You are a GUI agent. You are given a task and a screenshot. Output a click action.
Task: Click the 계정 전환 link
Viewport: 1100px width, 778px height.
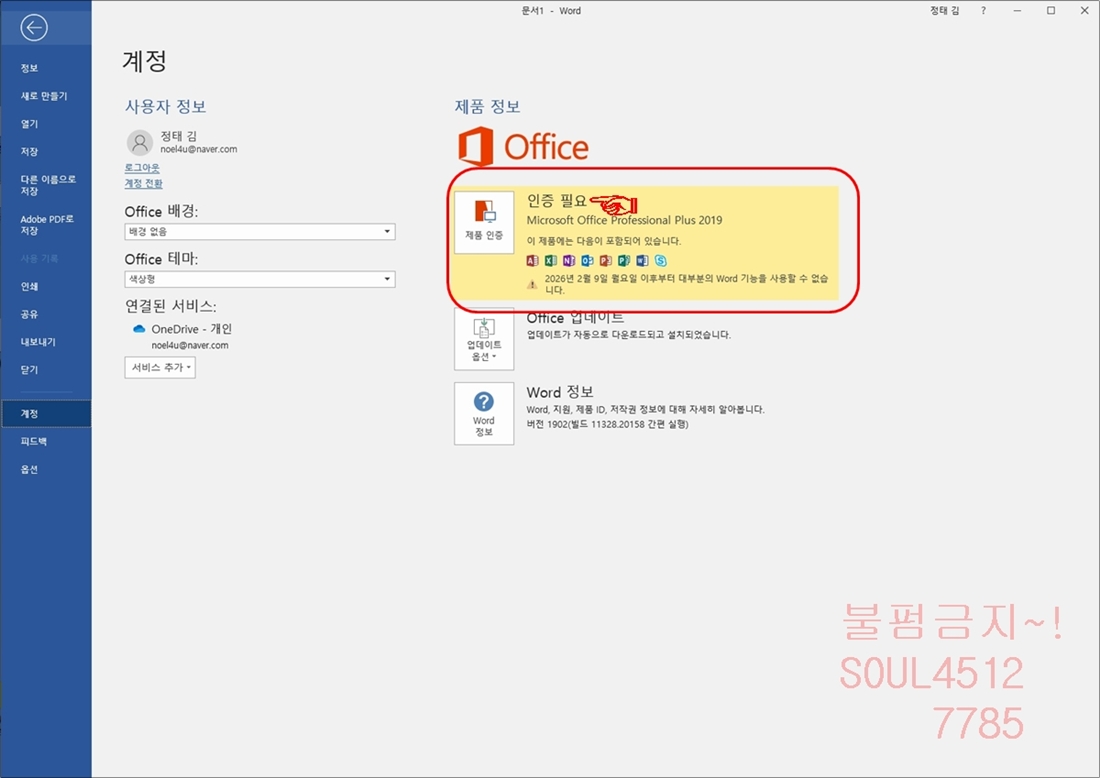[x=143, y=184]
